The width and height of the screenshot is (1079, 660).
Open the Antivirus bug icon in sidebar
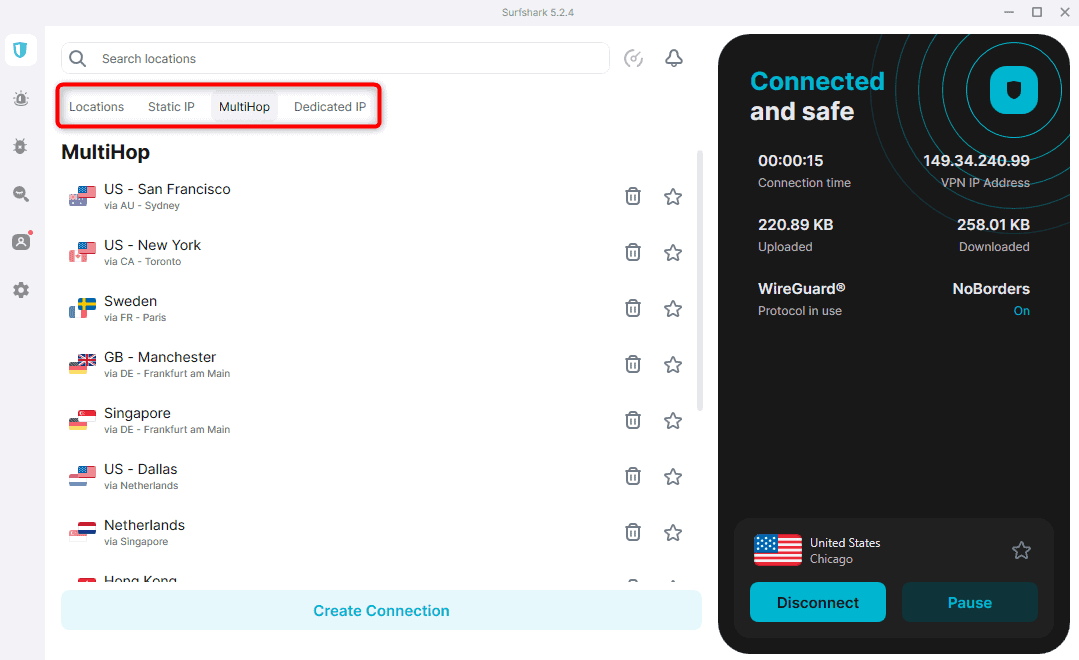(x=21, y=146)
